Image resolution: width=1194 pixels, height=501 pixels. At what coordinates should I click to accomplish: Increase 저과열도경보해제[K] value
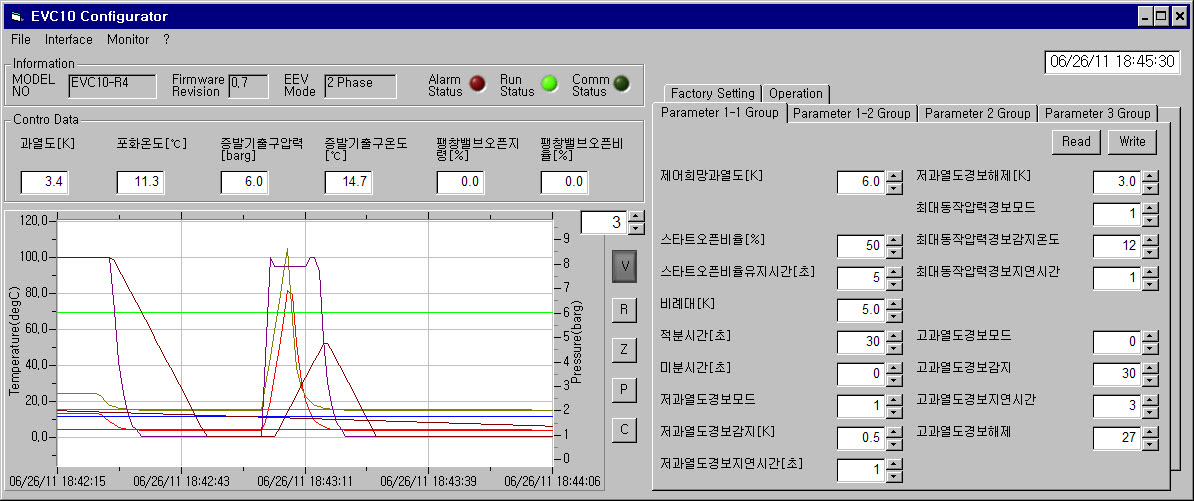point(1151,176)
